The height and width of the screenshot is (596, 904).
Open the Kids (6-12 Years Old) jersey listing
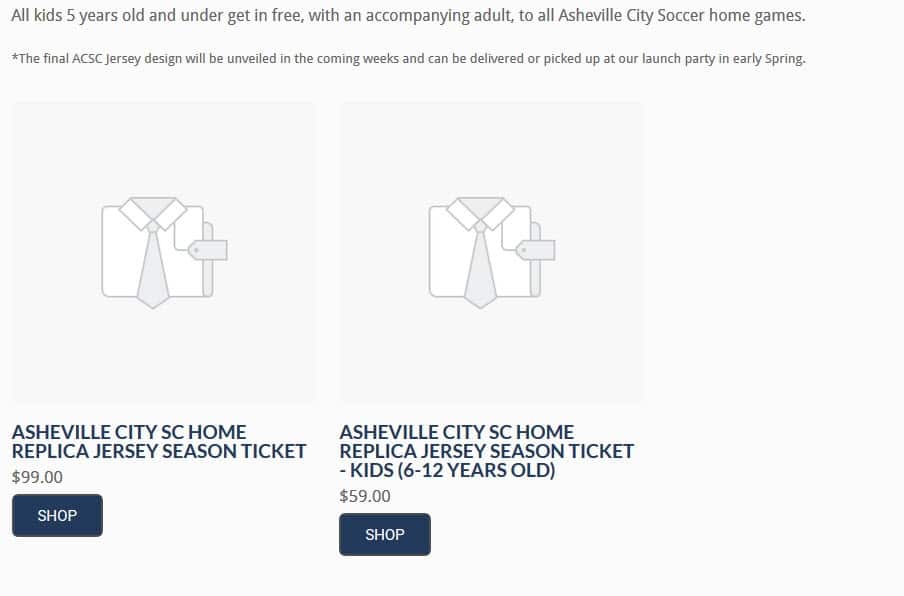(x=487, y=450)
